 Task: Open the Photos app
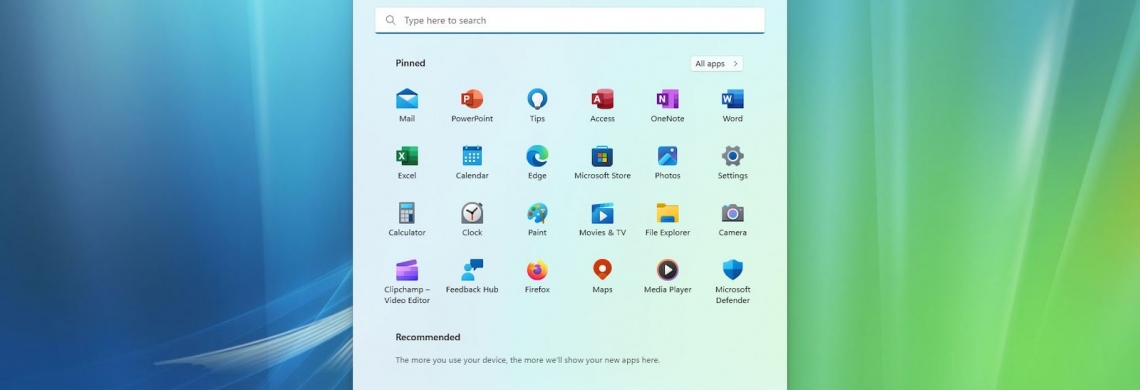pyautogui.click(x=667, y=162)
